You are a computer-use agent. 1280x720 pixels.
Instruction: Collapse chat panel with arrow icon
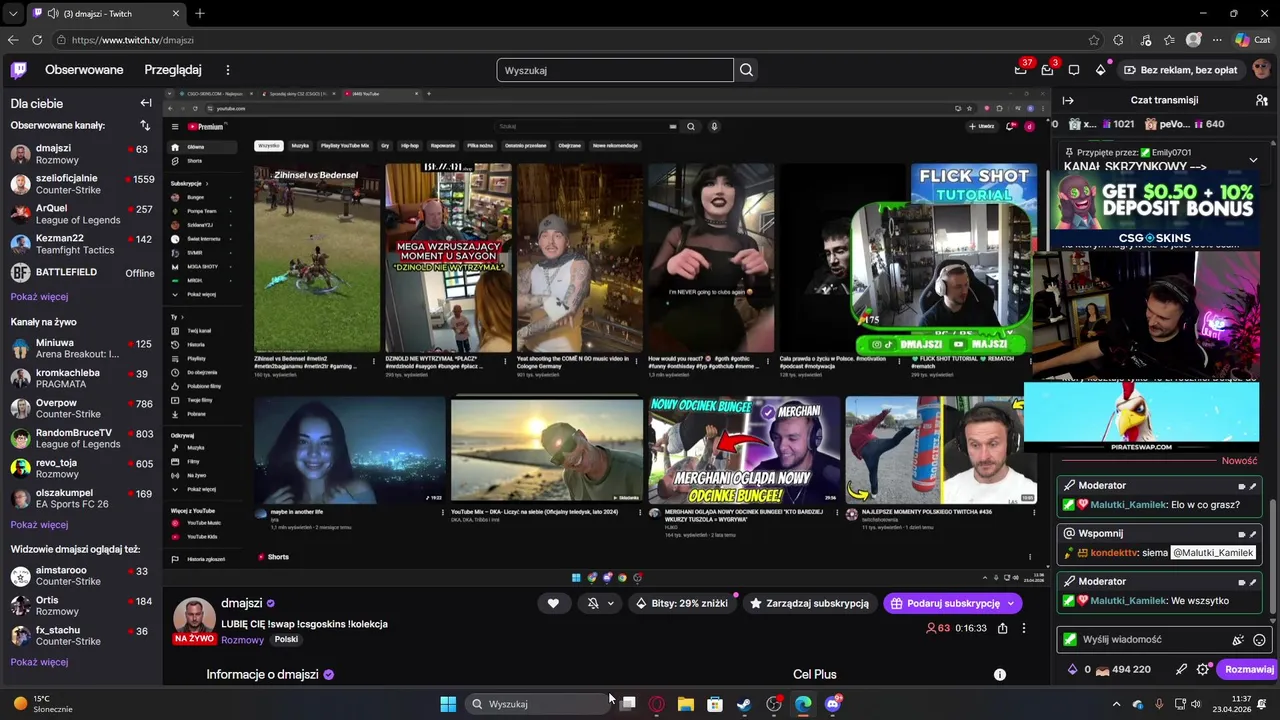1068,100
